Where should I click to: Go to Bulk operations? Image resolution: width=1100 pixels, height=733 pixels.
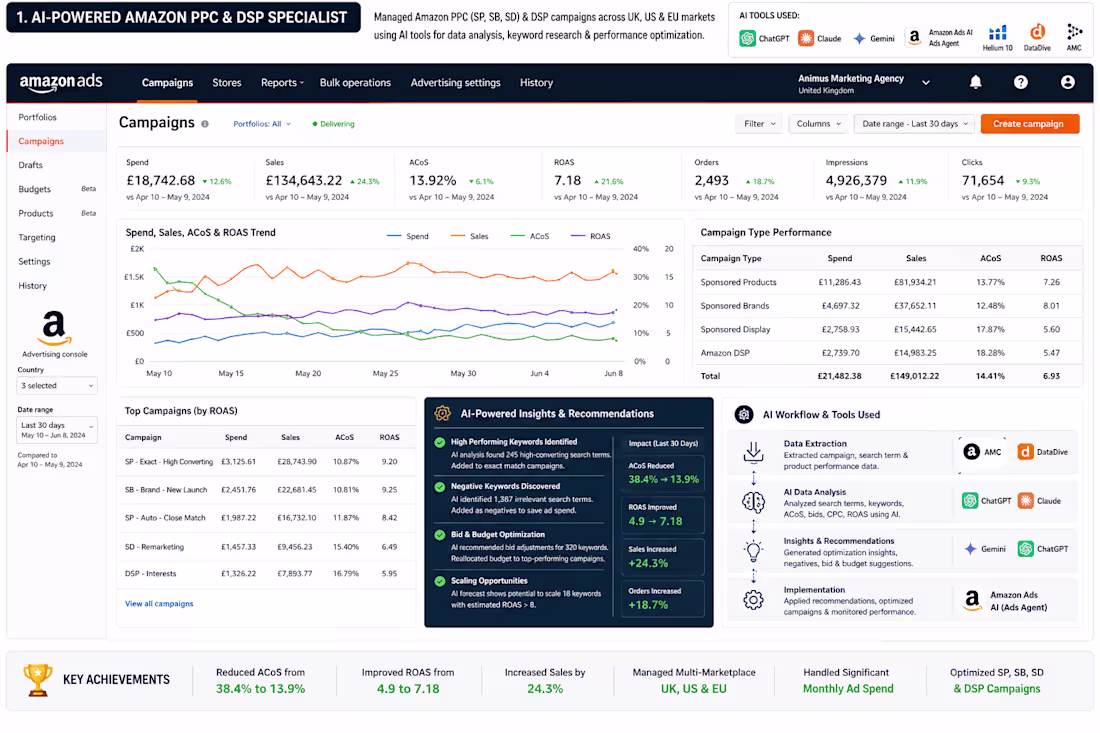coord(355,83)
